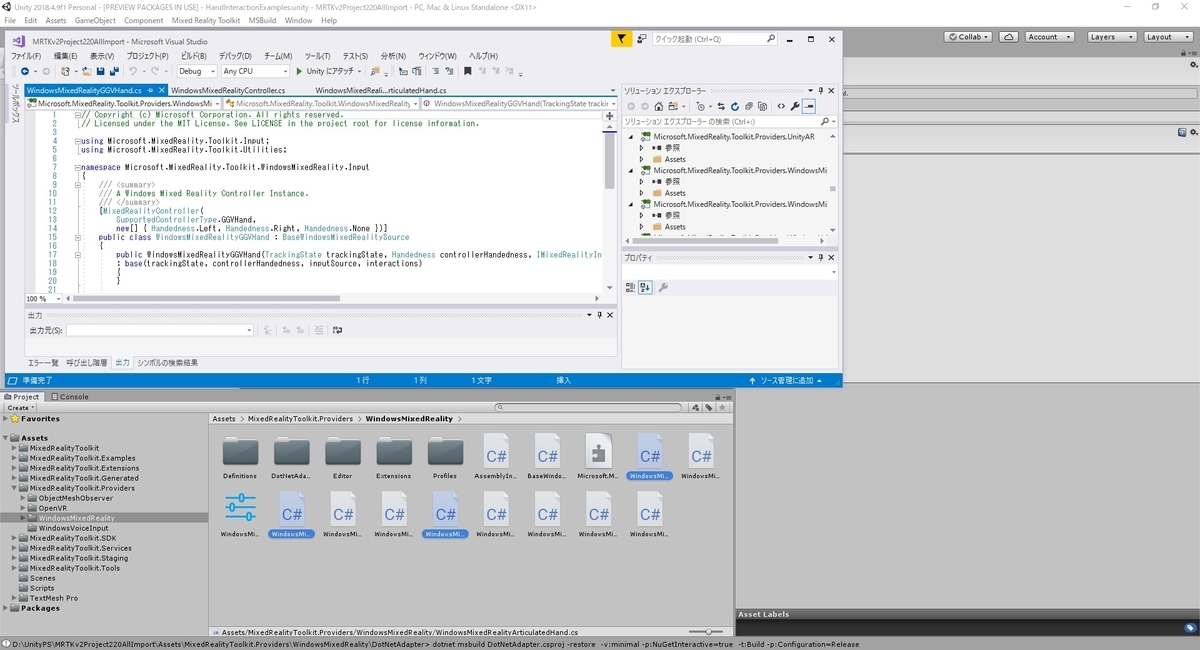1200x650 pixels.
Task: Click the properties wrench icon in Solution Explorer
Action: 795,106
